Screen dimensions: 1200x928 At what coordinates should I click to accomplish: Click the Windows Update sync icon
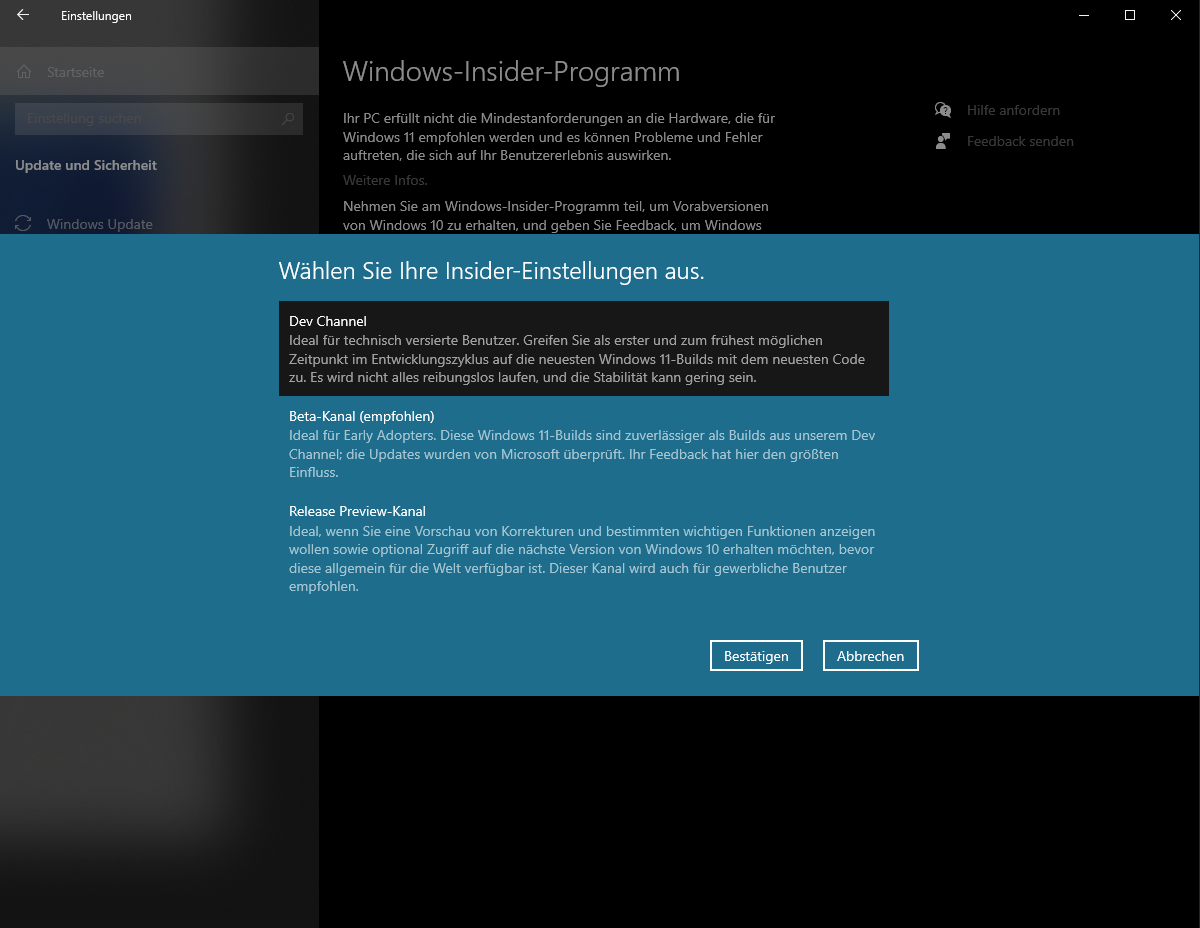click(x=26, y=224)
